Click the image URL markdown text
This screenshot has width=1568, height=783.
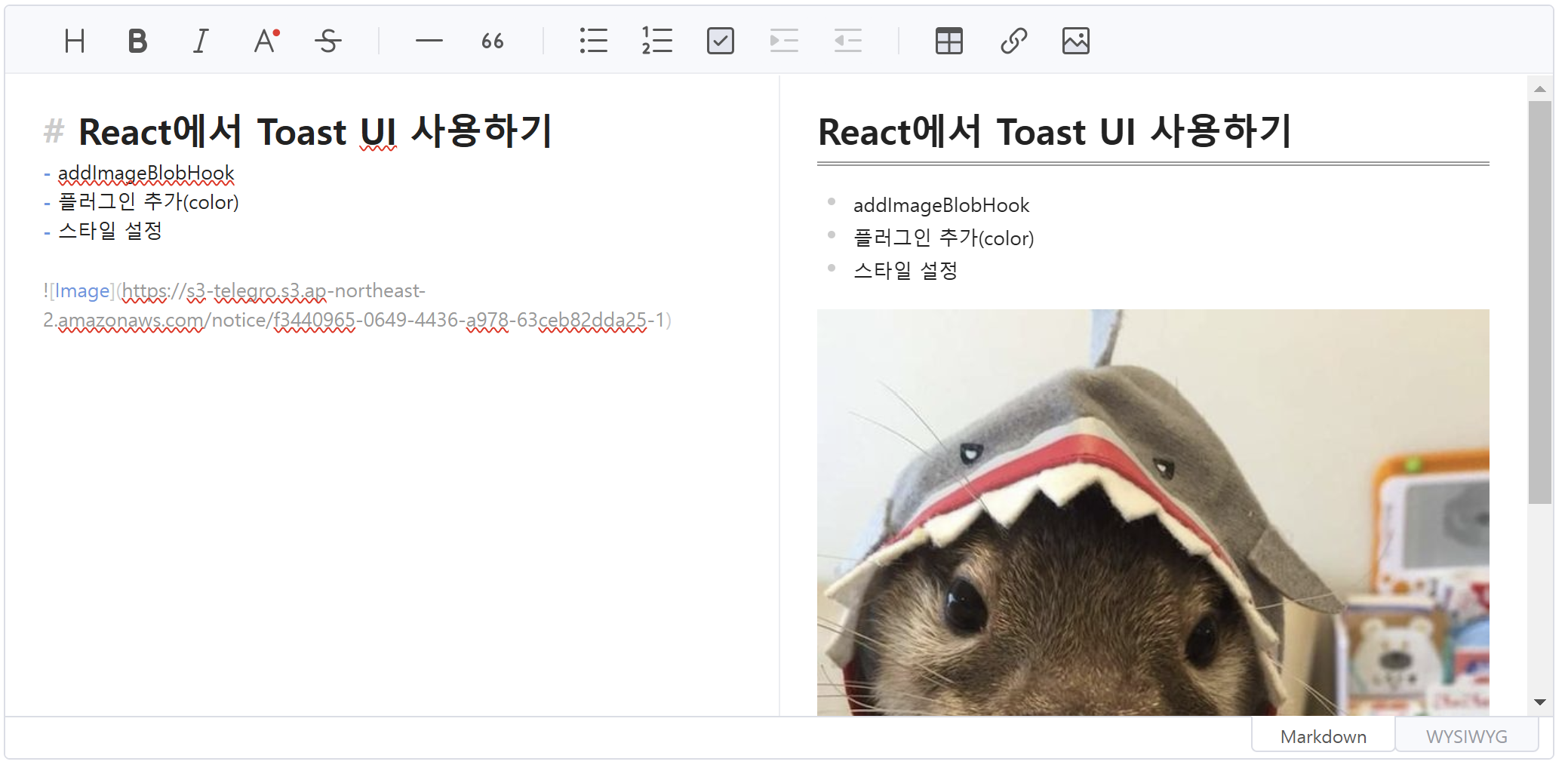pyautogui.click(x=357, y=306)
